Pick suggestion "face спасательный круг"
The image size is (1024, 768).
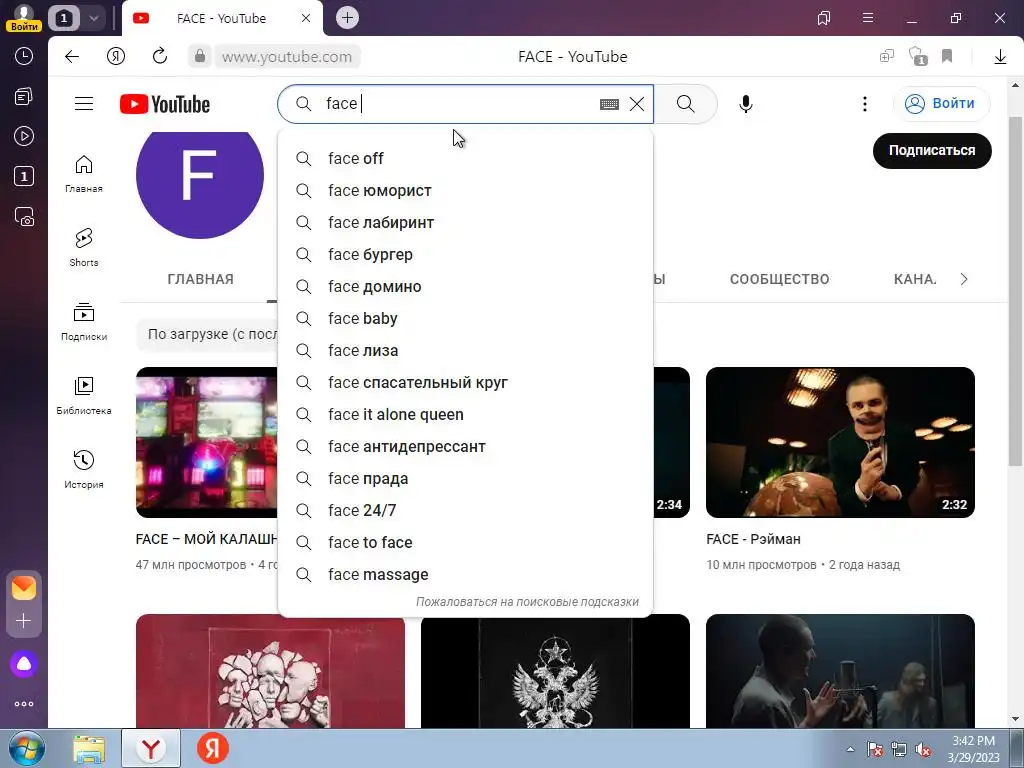point(465,383)
